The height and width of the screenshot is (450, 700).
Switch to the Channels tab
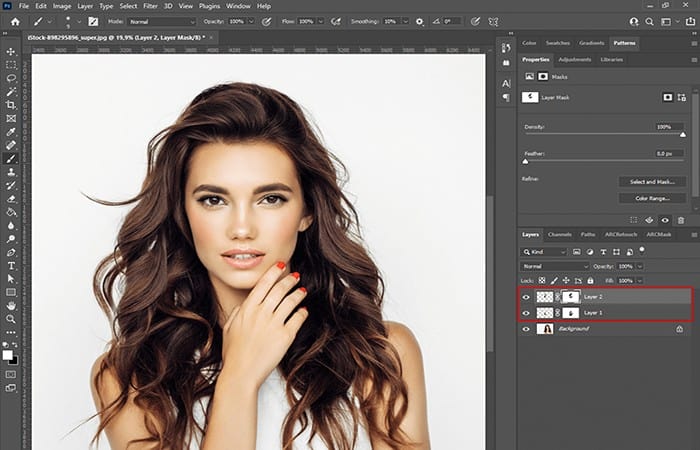click(559, 234)
